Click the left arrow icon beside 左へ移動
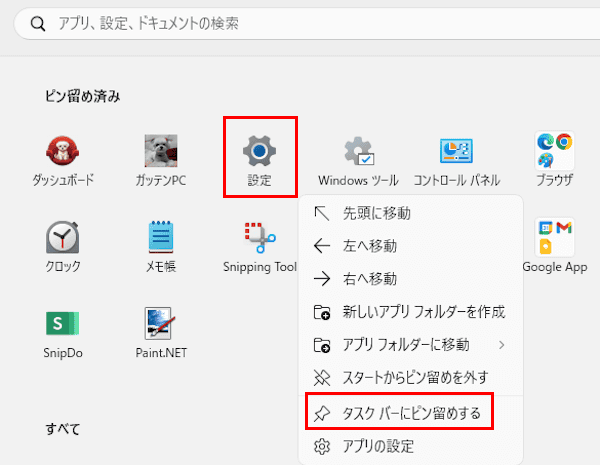This screenshot has height=465, width=600. [322, 246]
